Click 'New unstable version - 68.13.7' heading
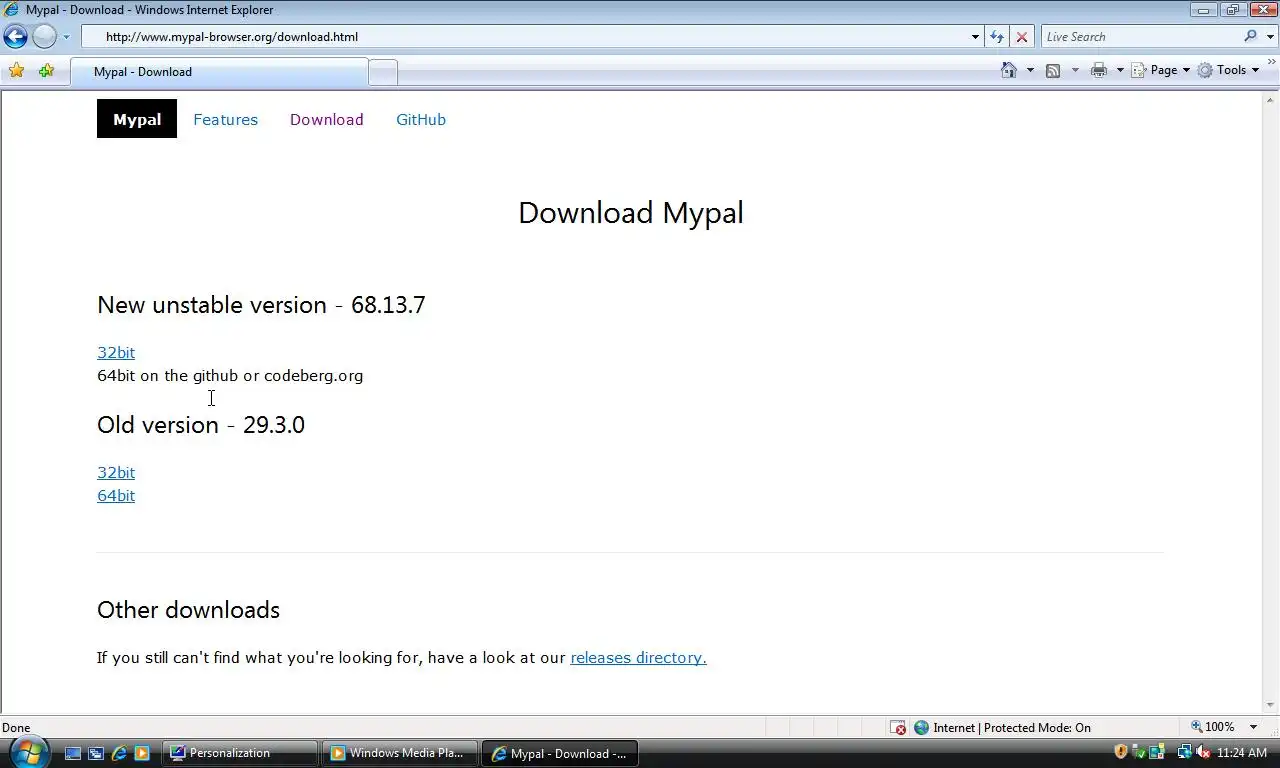 coord(261,305)
